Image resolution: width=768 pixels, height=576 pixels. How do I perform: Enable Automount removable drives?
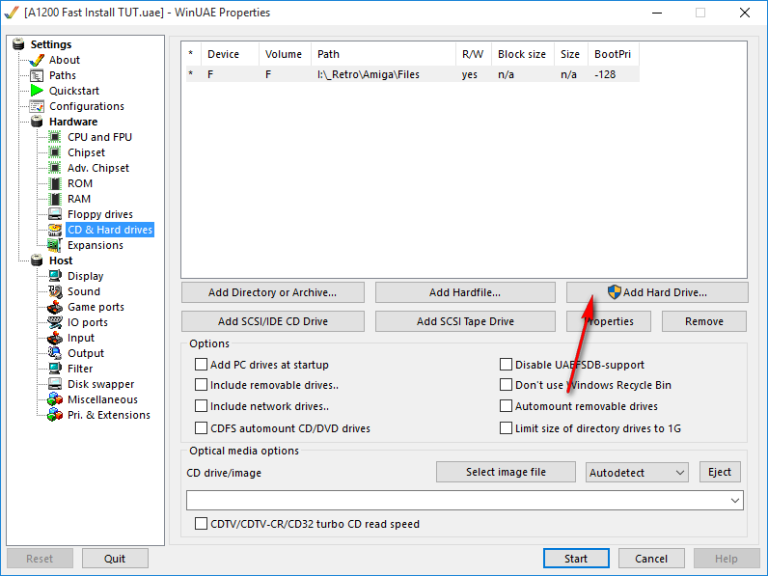tap(506, 406)
